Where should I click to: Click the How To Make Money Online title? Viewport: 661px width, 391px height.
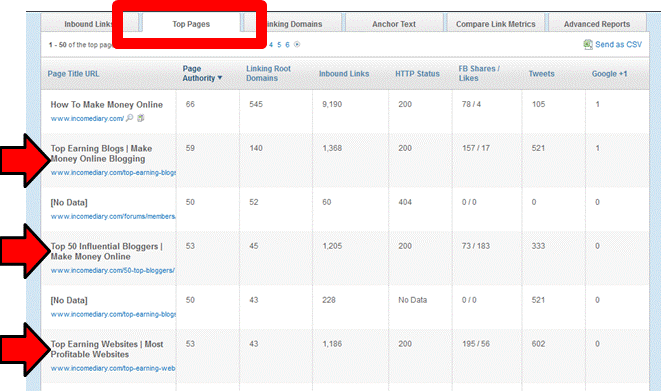pos(107,104)
